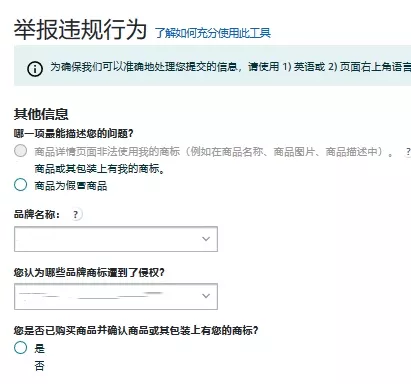Open help icon after the 商品详情页面 option
This screenshot has height=384, width=411.
407,152
